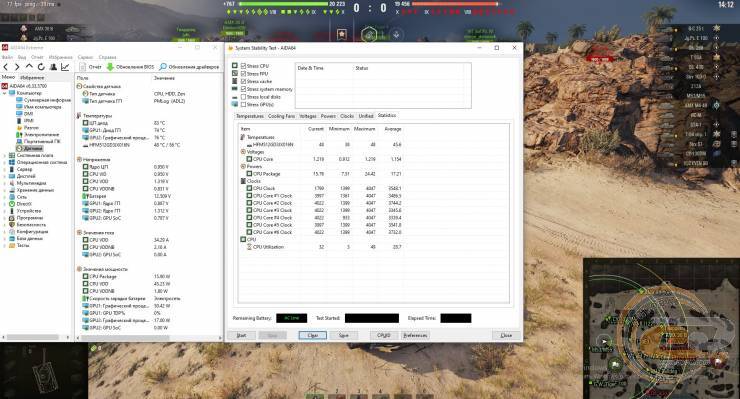Image resolution: width=740 pixels, height=399 pixels.
Task: Expand the Хранение данных tree node
Action: pyautogui.click(x=5, y=190)
